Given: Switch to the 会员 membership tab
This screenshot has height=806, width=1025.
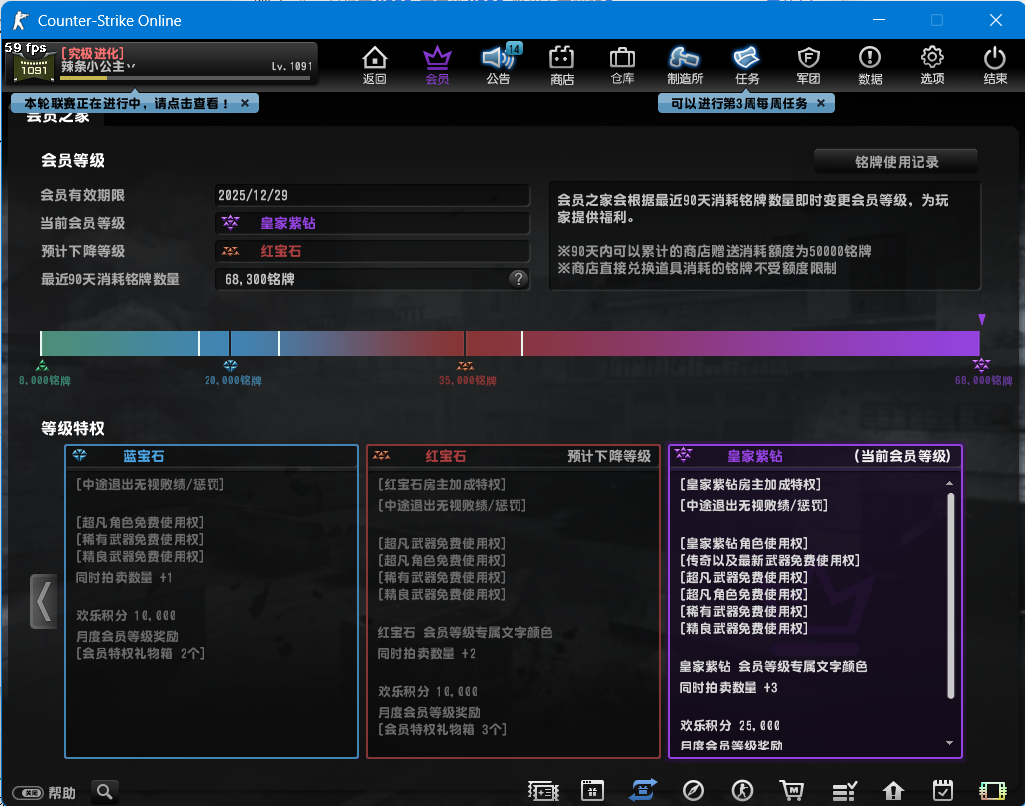Looking at the screenshot, I should (437, 65).
